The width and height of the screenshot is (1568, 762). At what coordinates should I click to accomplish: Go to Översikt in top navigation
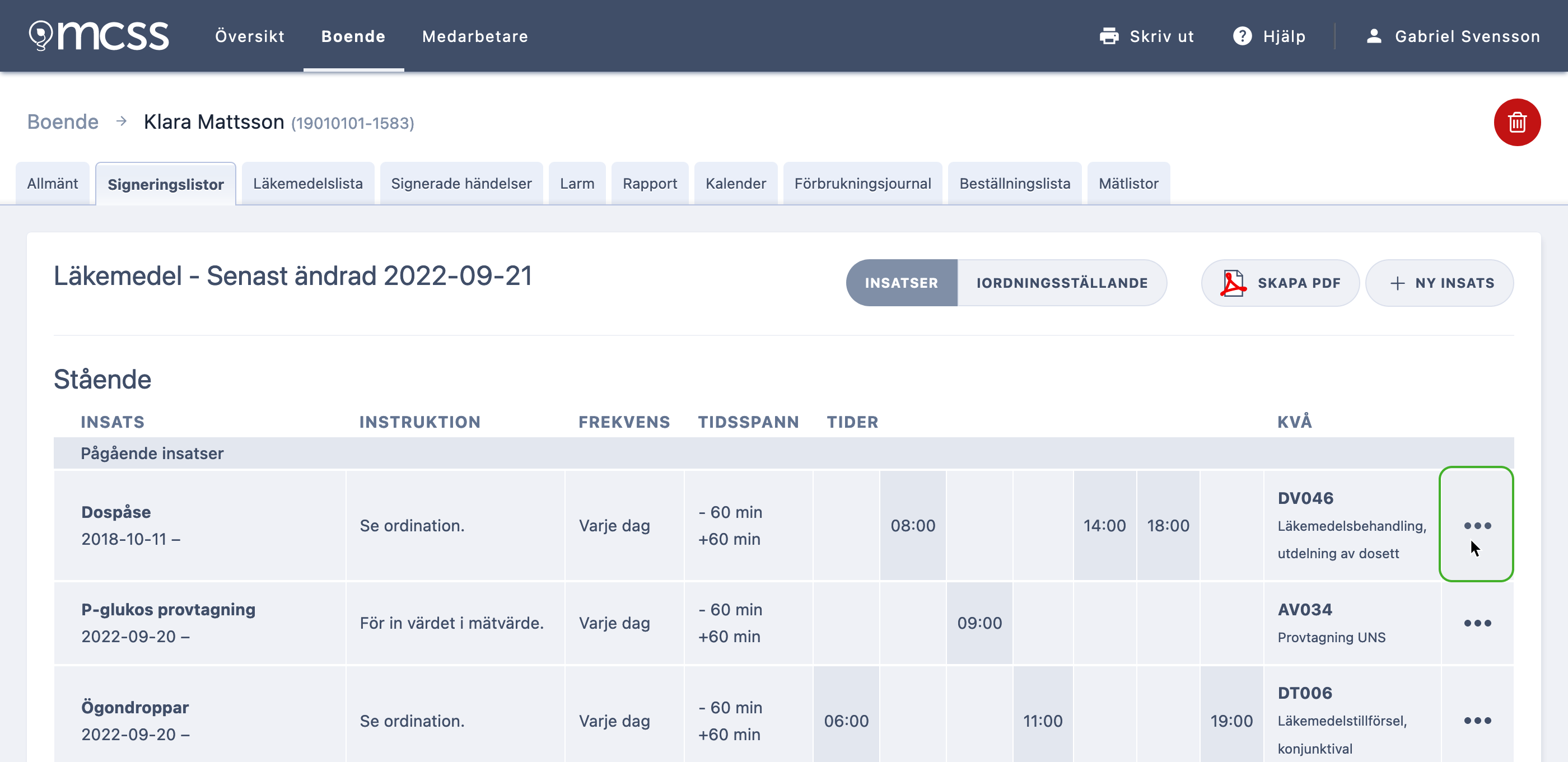[x=250, y=36]
